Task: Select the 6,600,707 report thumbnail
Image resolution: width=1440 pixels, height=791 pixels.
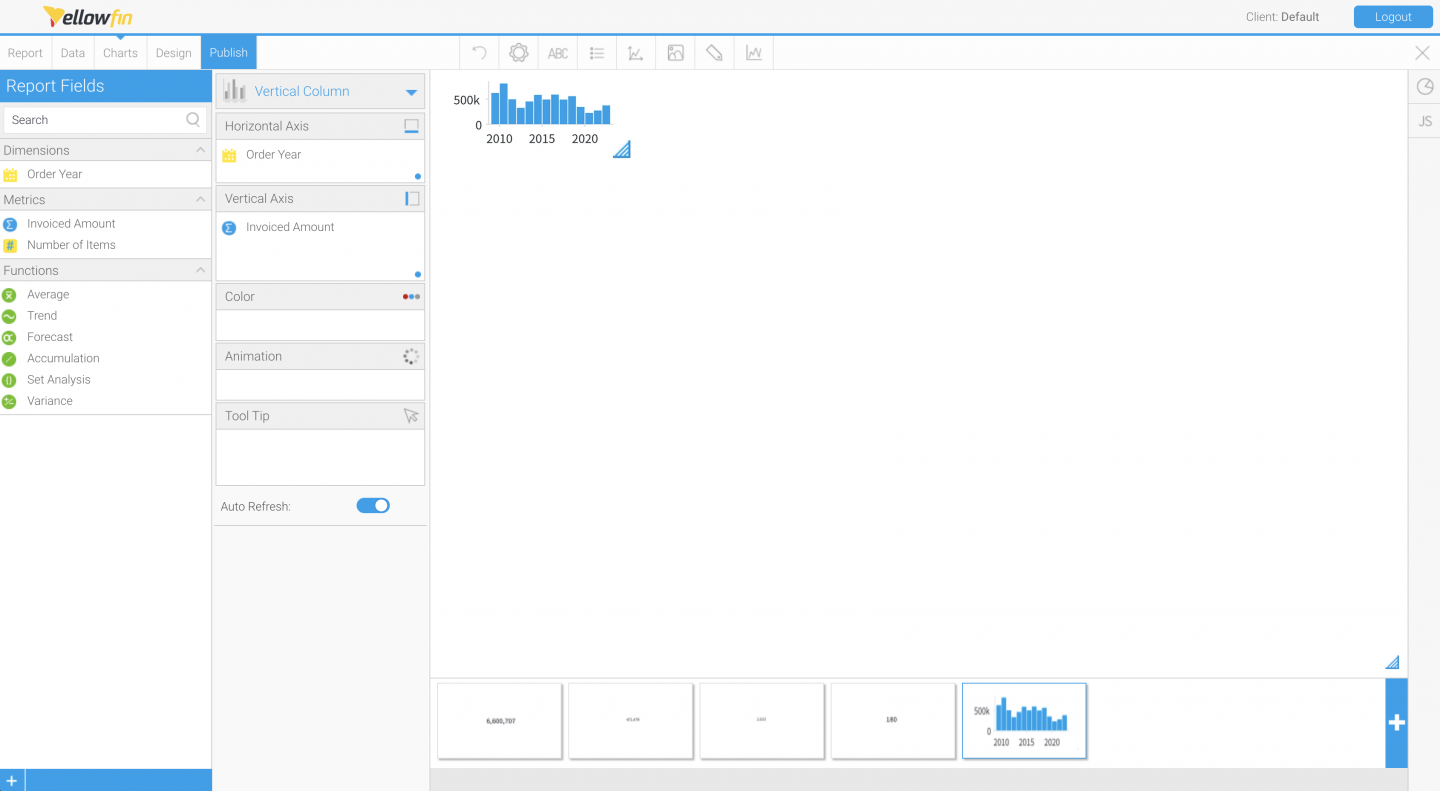Action: point(500,720)
